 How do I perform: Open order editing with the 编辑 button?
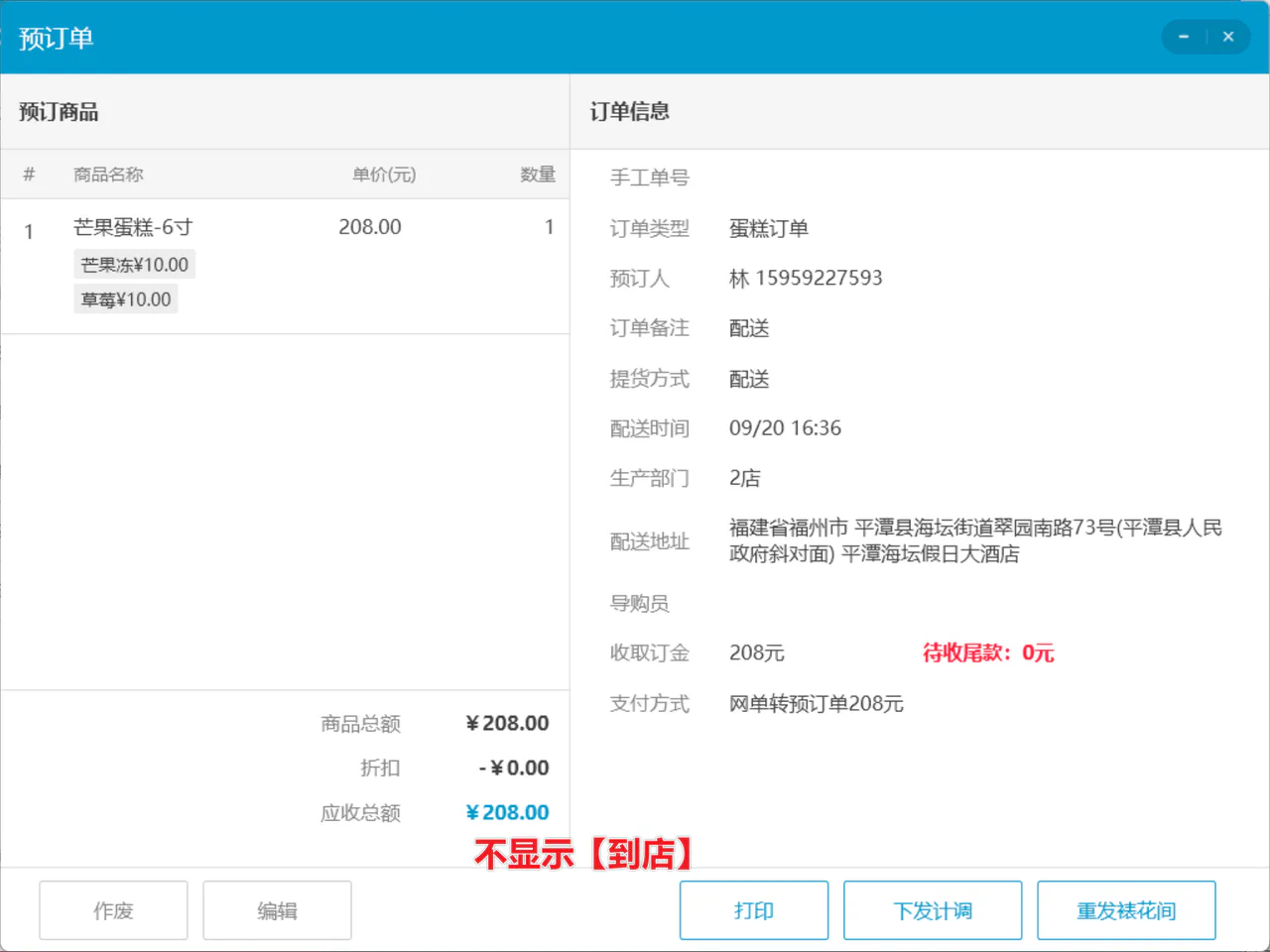[277, 910]
